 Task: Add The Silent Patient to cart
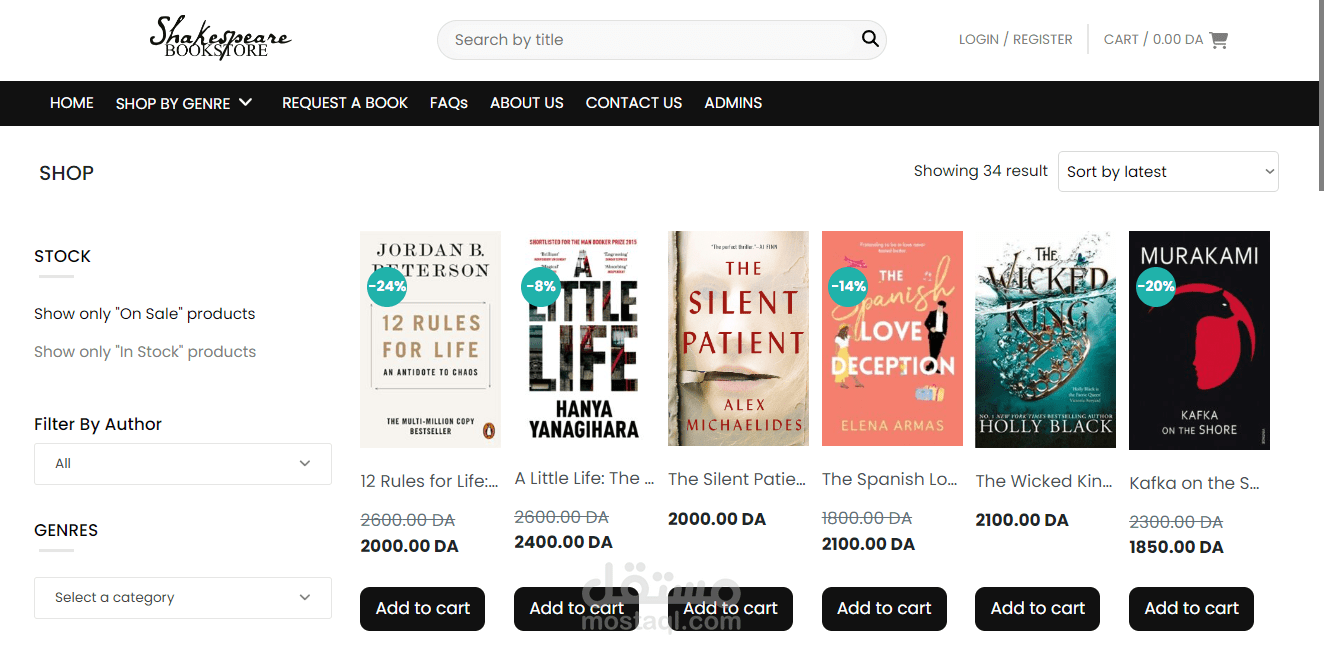click(730, 609)
